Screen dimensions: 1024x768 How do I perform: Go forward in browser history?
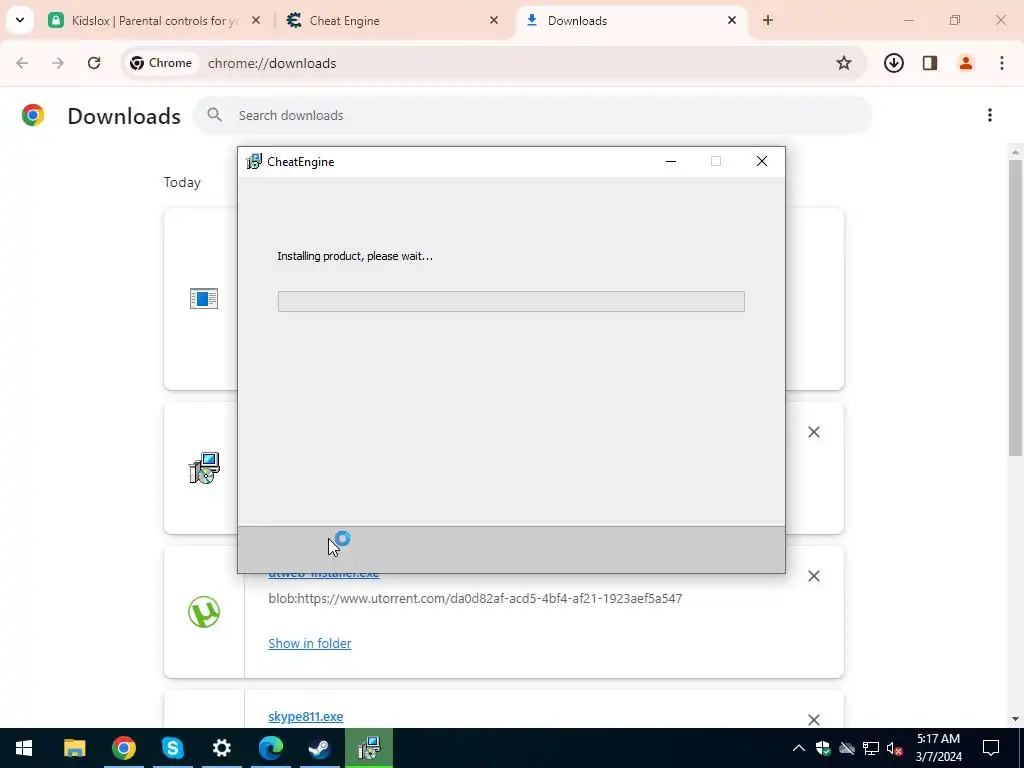[x=58, y=63]
